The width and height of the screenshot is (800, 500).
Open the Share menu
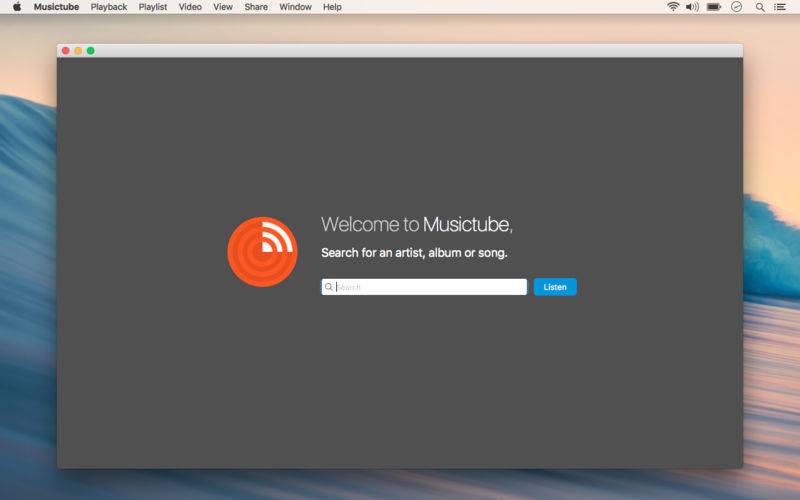coord(256,7)
